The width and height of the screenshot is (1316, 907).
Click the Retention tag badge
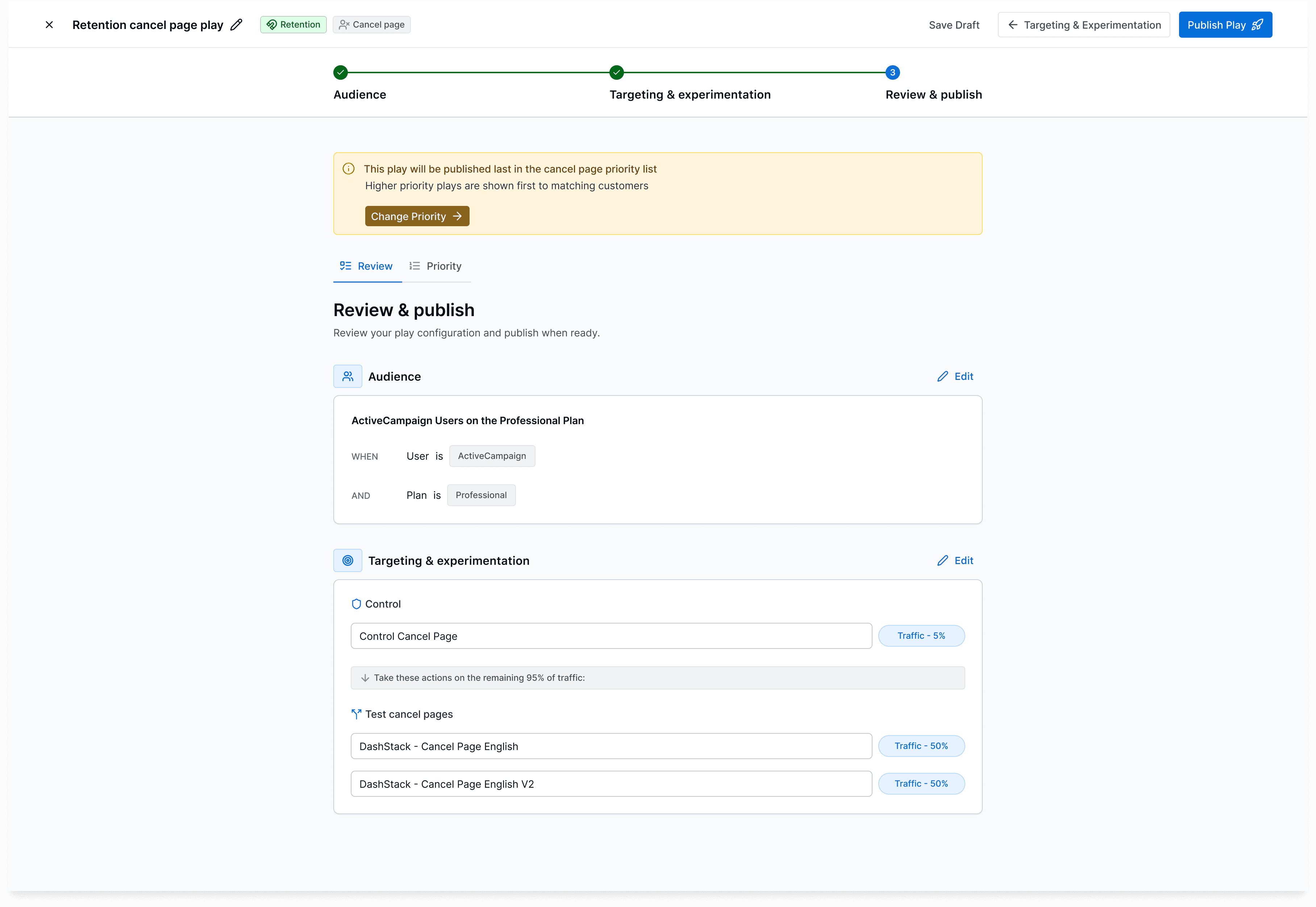[x=293, y=25]
